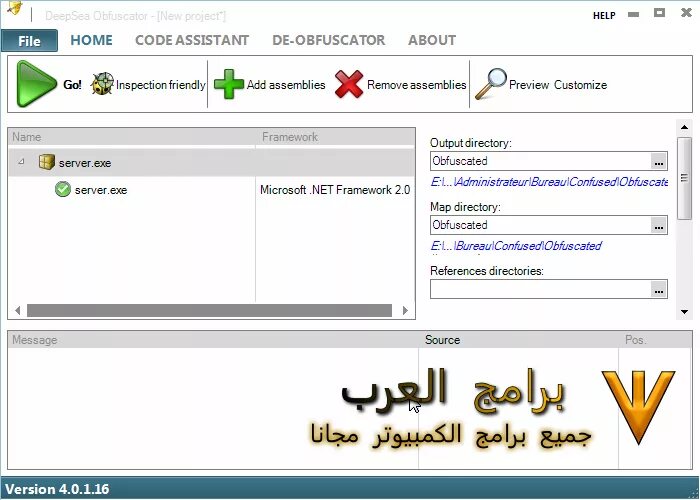Image resolution: width=700 pixels, height=500 pixels.
Task: Click the green checkmark beside server.exe
Action: pos(63,189)
